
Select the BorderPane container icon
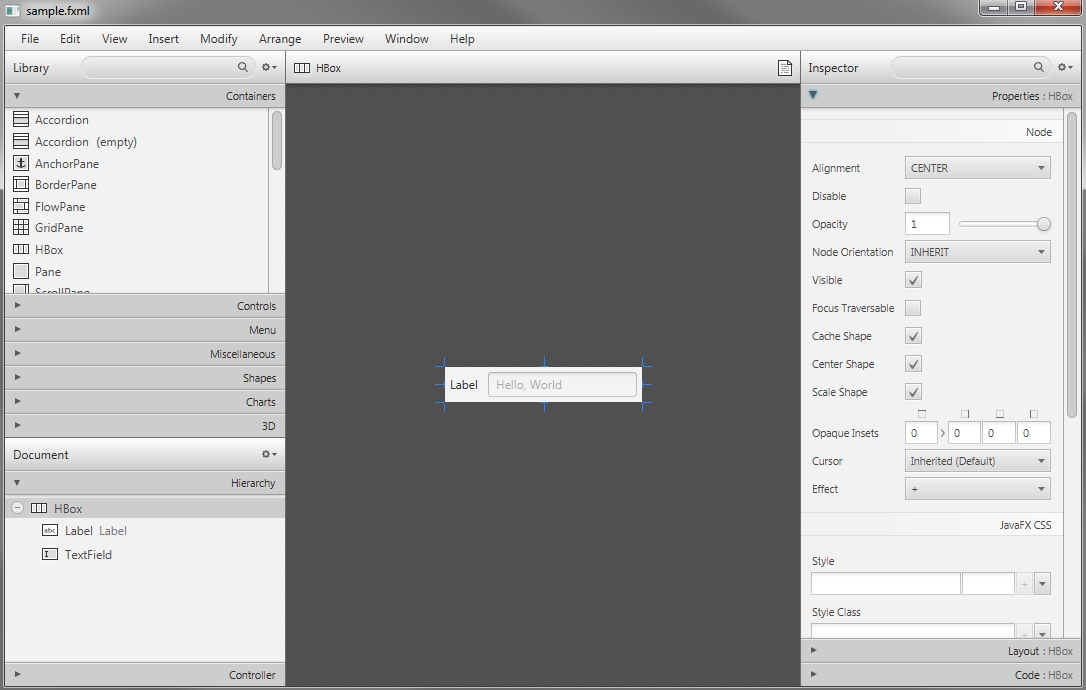pos(19,185)
